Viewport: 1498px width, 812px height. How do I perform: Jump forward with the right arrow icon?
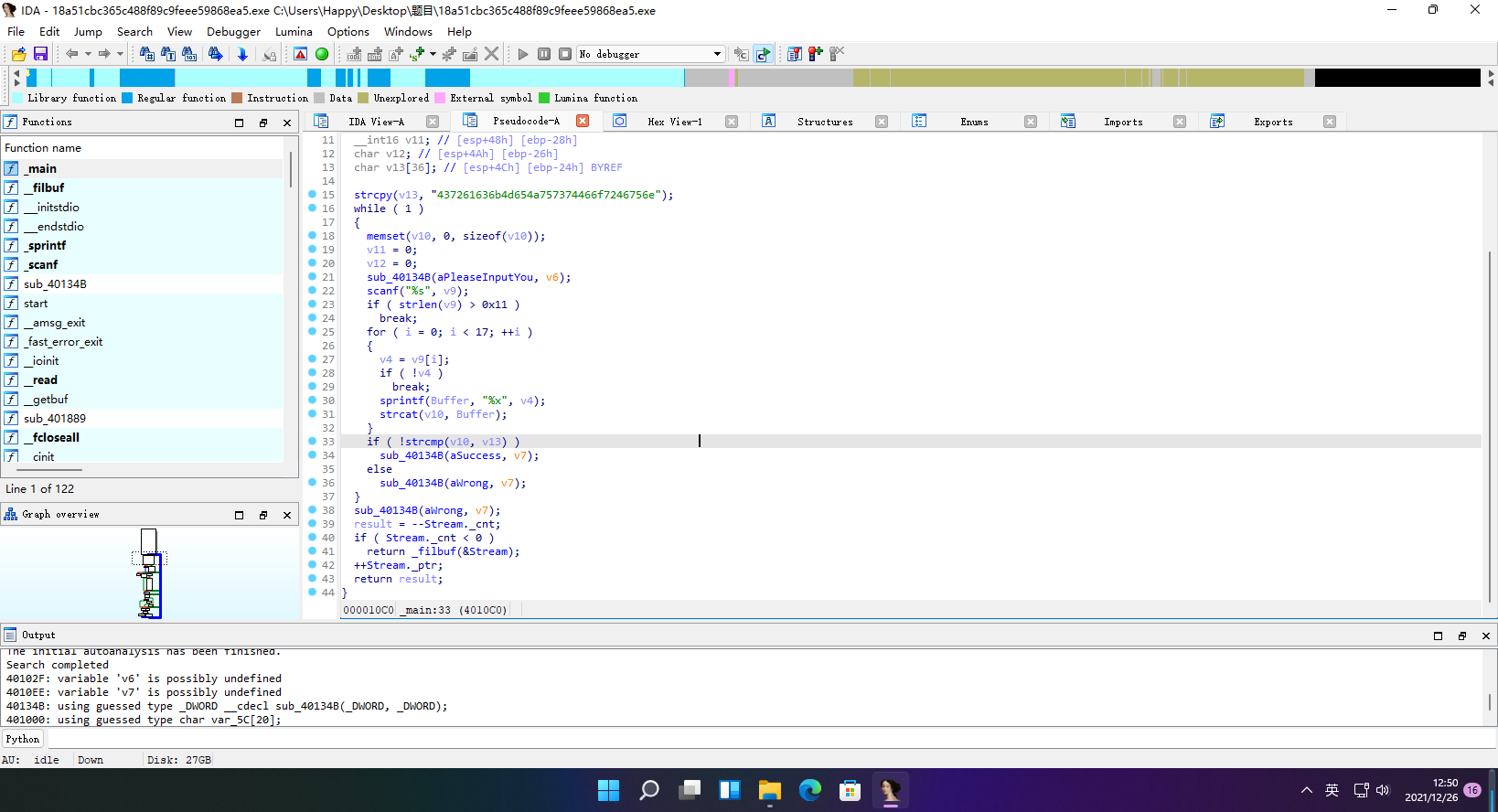point(104,54)
